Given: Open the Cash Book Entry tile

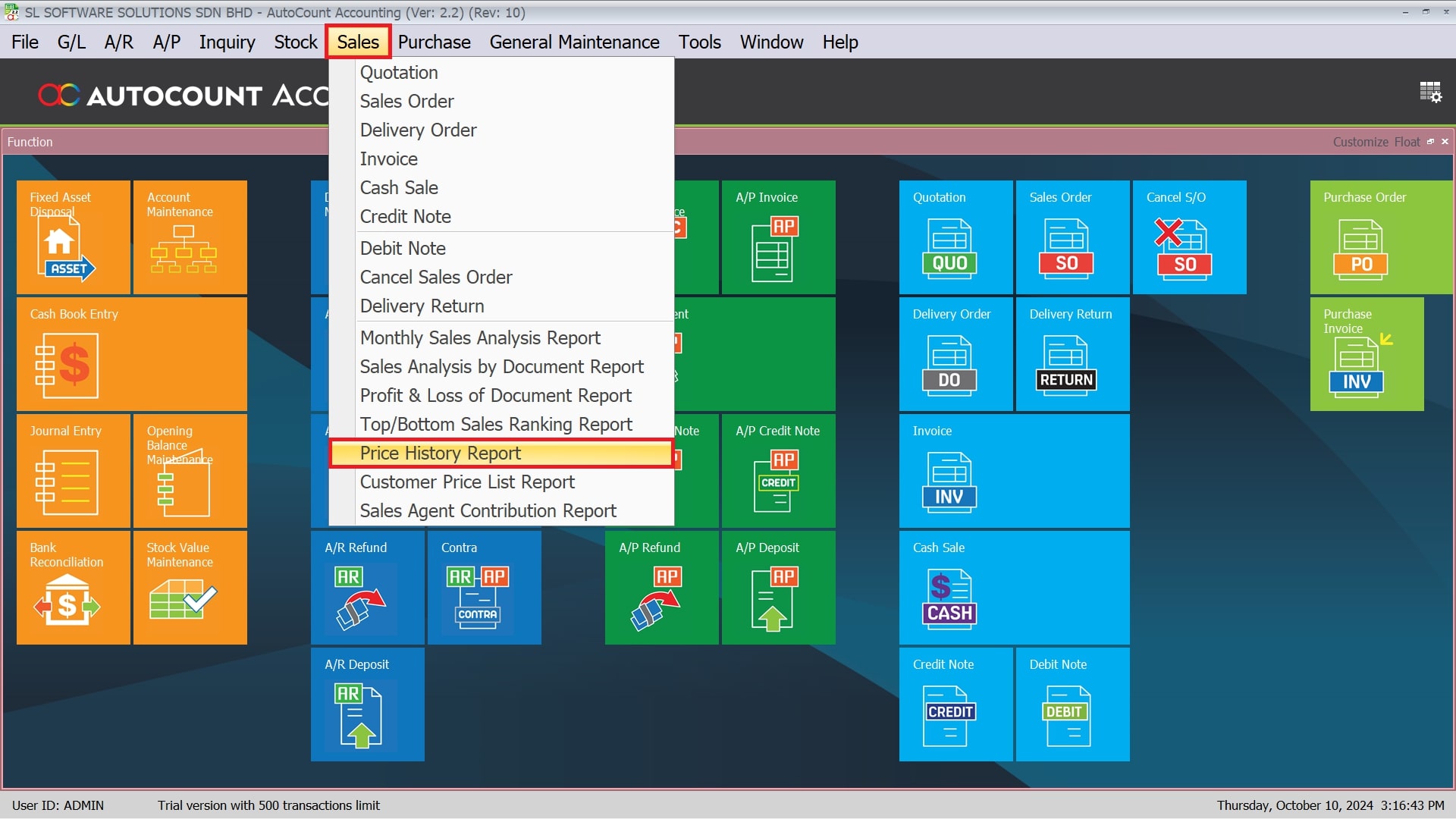Looking at the screenshot, I should (x=131, y=353).
